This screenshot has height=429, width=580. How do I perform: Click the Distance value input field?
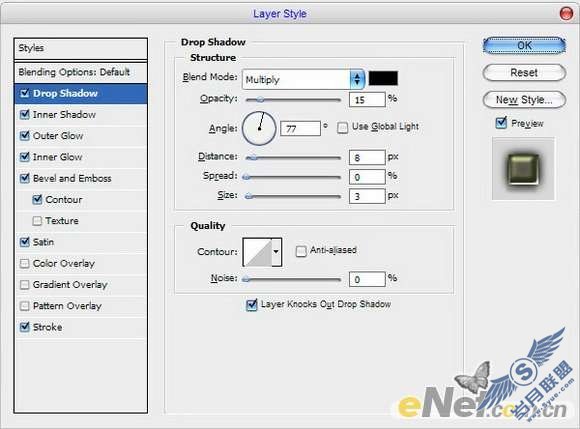[x=367, y=158]
